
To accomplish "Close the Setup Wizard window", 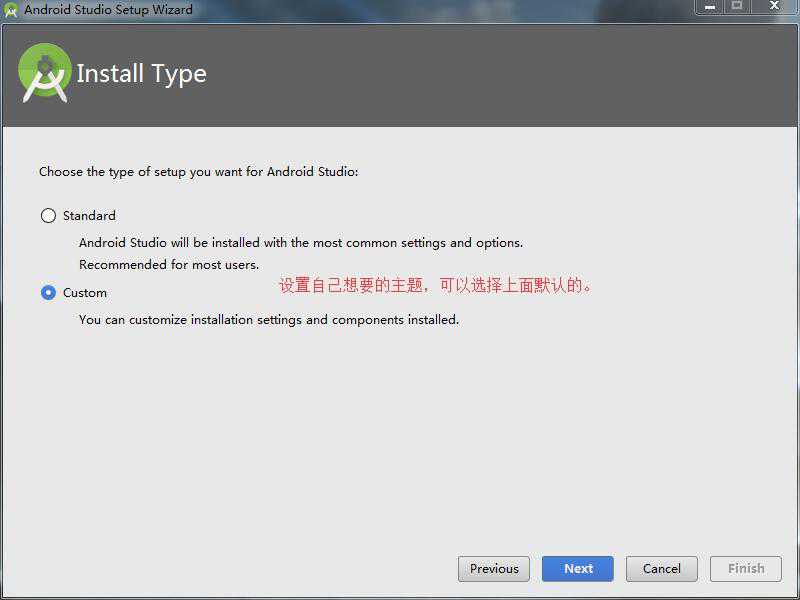I will click(774, 7).
